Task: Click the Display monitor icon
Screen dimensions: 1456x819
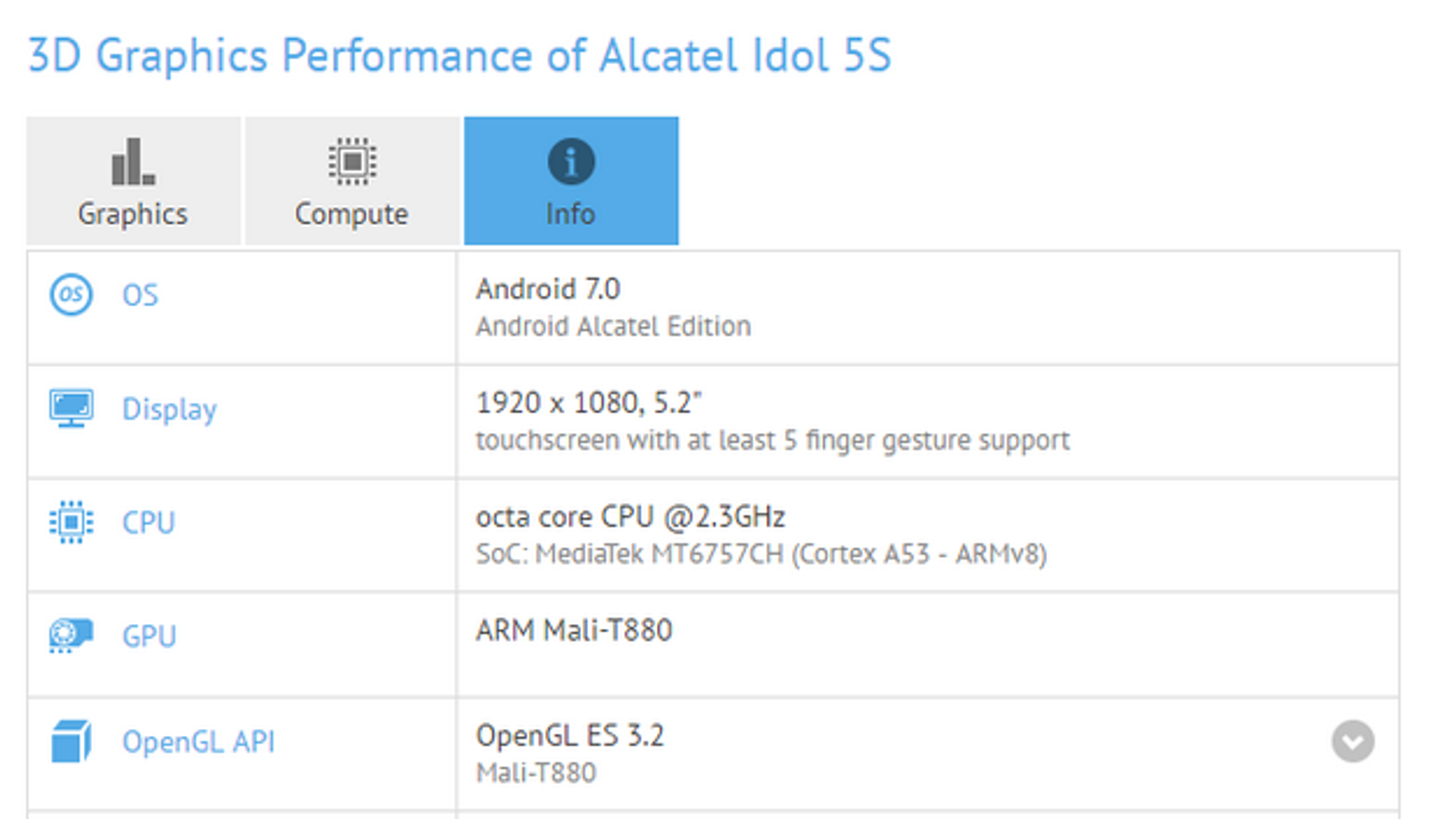Action: [x=71, y=409]
